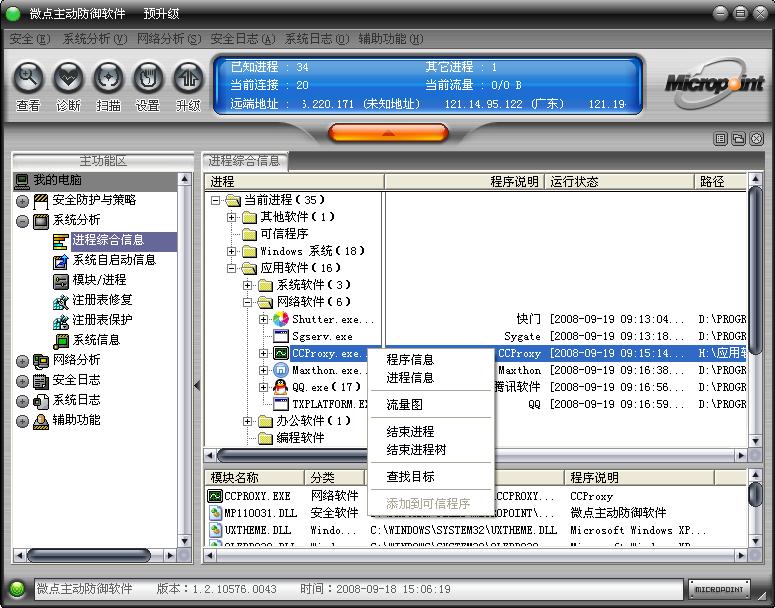Click the 分类 column header
Screen dimensions: 775x608
click(x=335, y=478)
